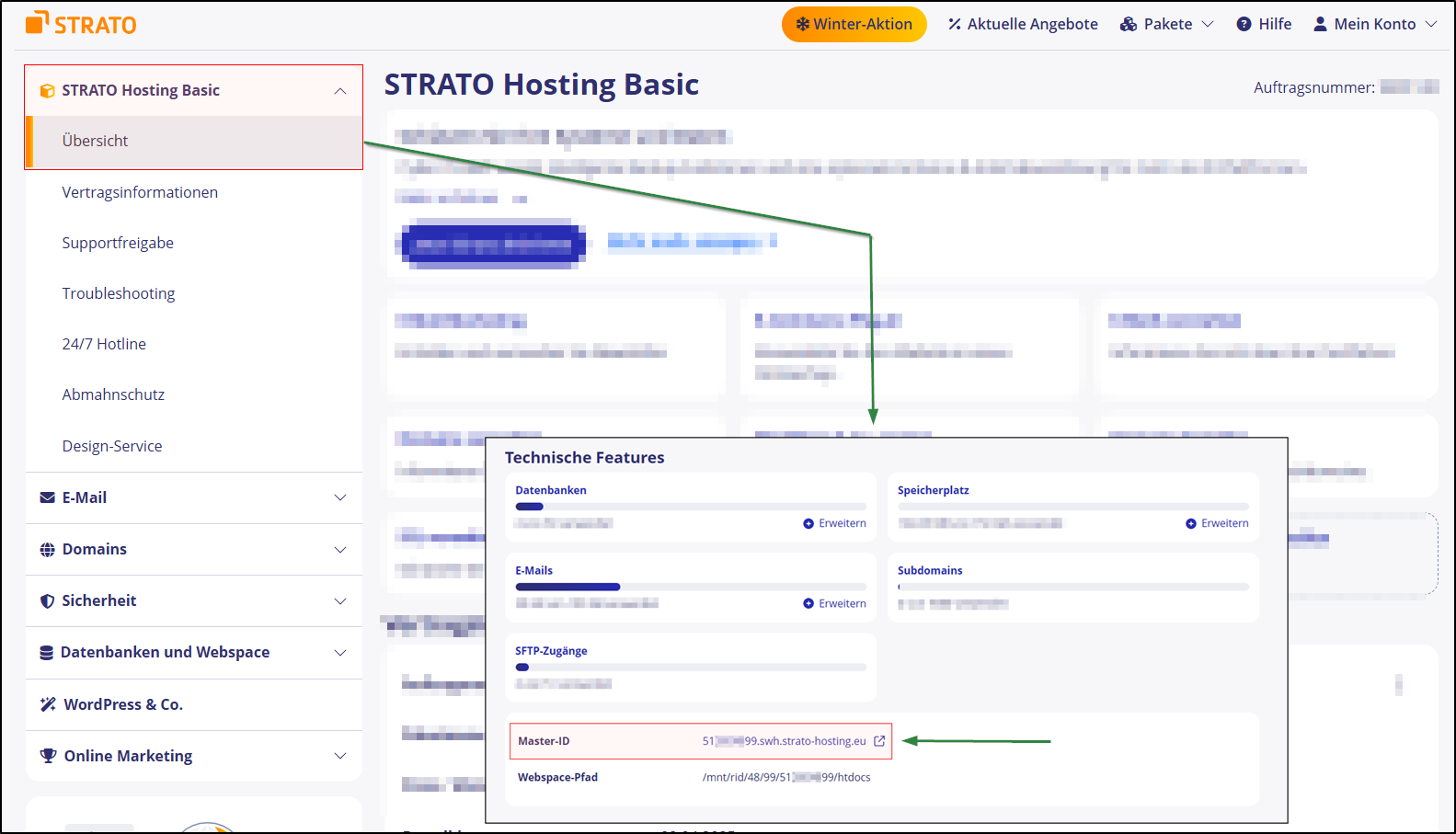Open the Mein Konto dropdown
This screenshot has width=1456, height=834.
1374,24
